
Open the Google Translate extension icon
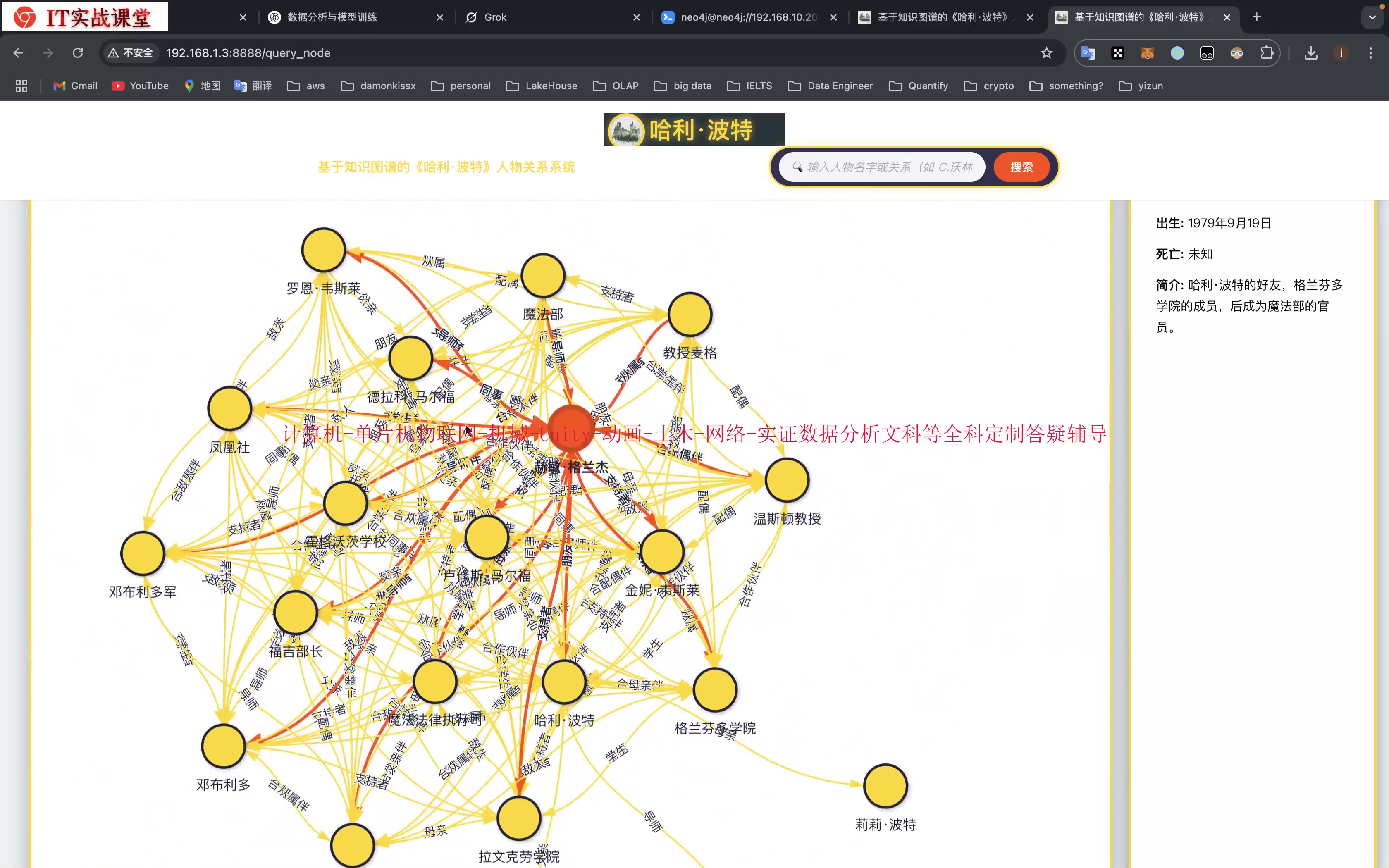point(1088,53)
